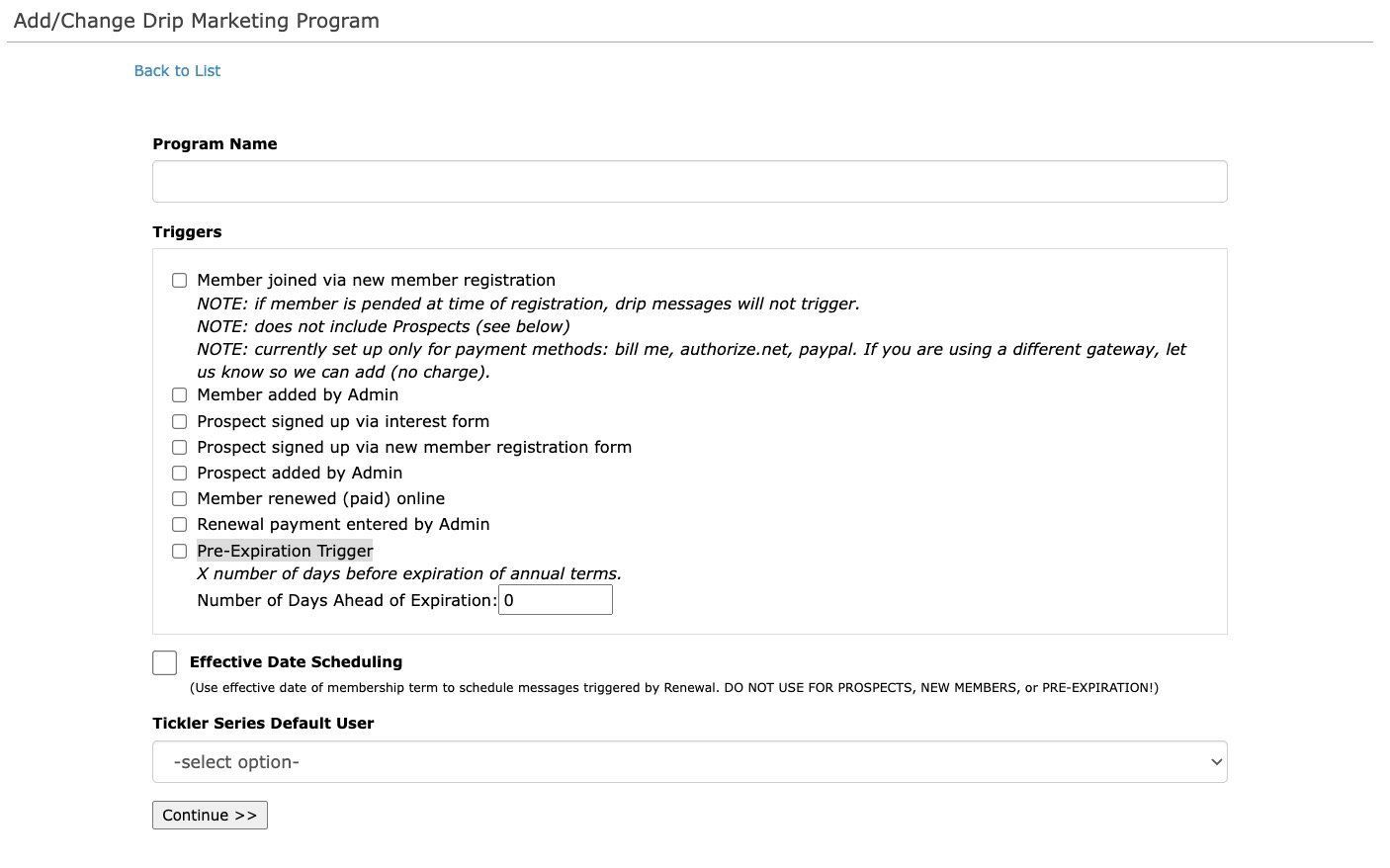Screen dimensions: 1390x868
Task: Enable the Pre-Expiration Trigger
Action: 179,551
